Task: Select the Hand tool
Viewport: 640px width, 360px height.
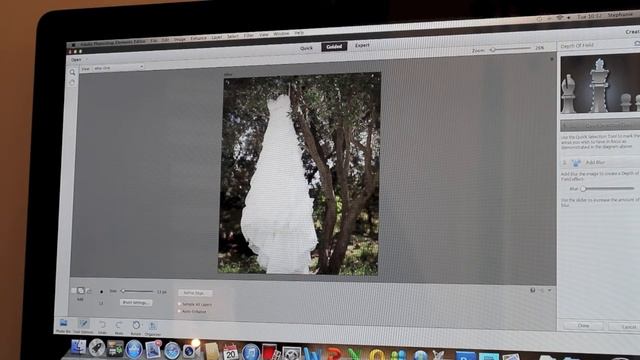Action: (72, 83)
